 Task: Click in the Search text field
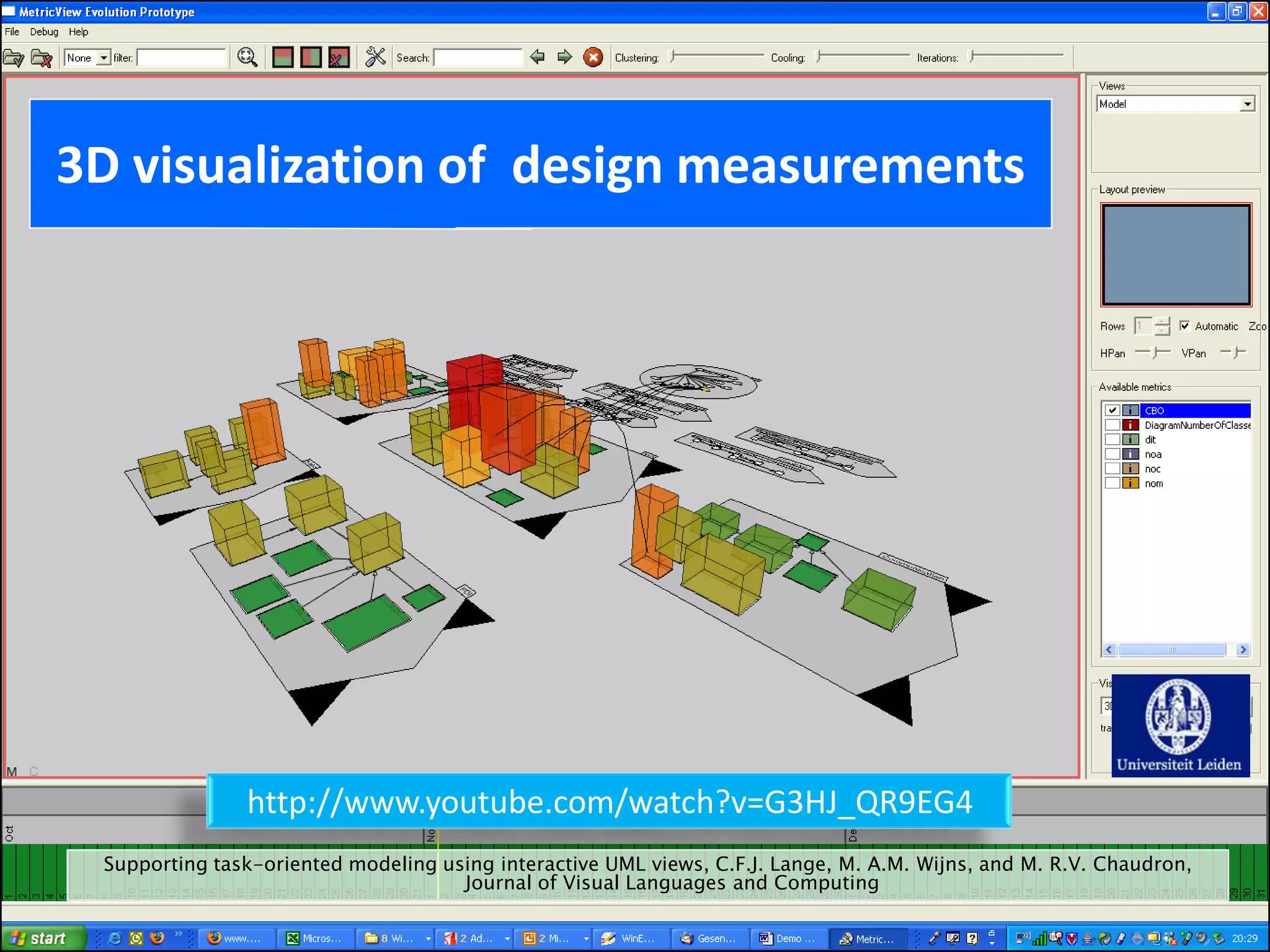coord(478,58)
